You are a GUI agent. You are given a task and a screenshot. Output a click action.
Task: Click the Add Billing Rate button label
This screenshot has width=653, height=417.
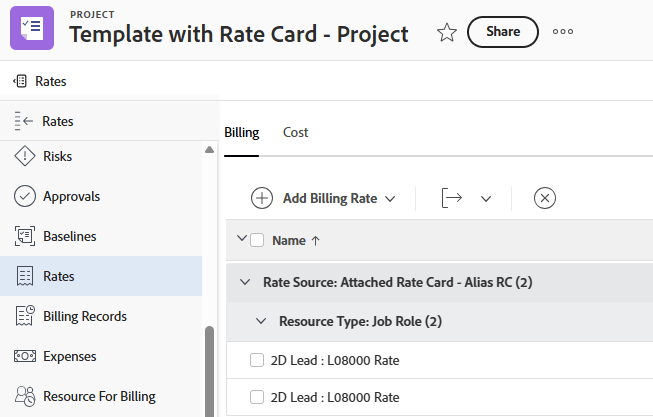pos(330,198)
